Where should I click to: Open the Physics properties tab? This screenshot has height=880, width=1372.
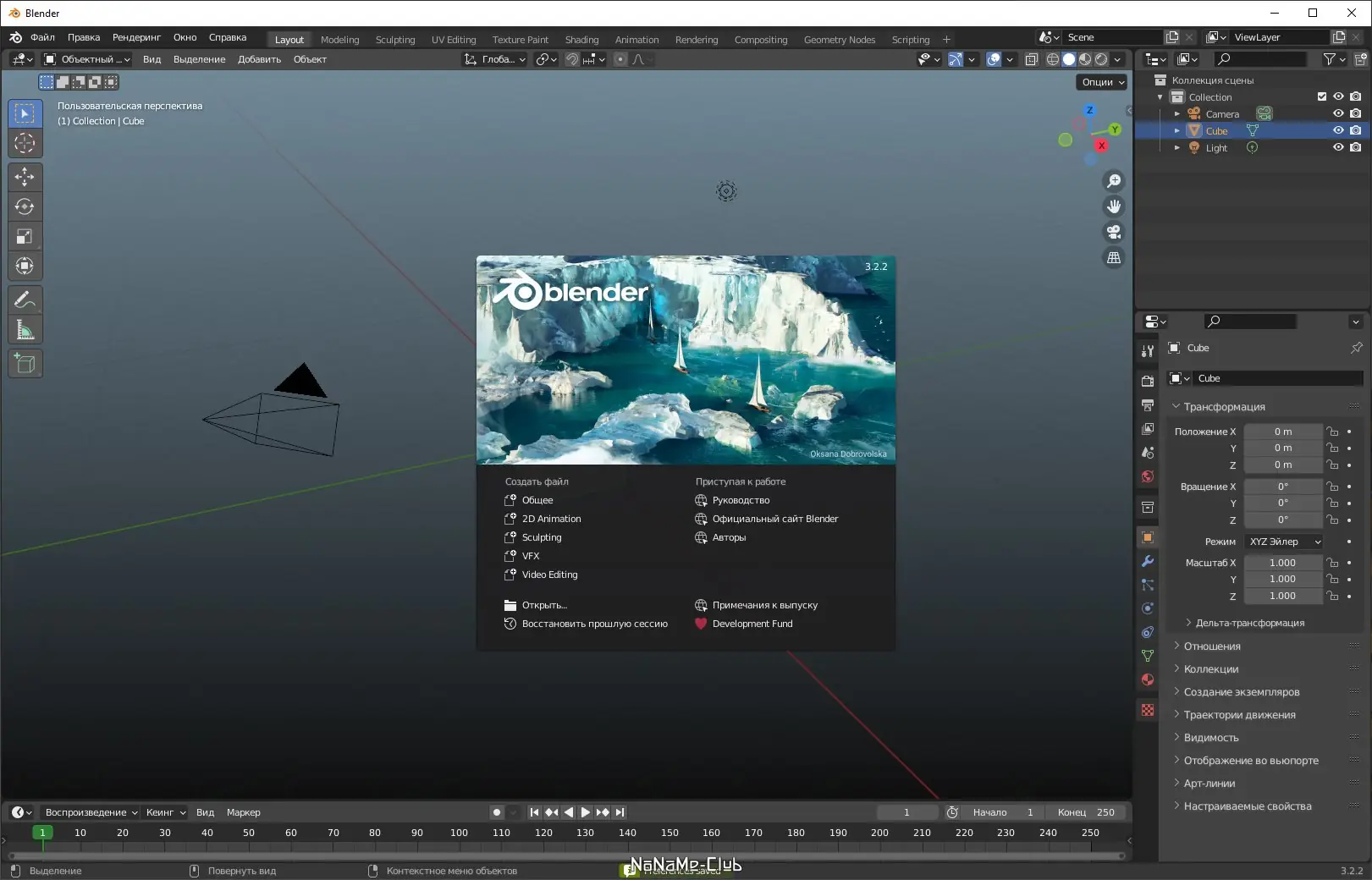coord(1148,608)
